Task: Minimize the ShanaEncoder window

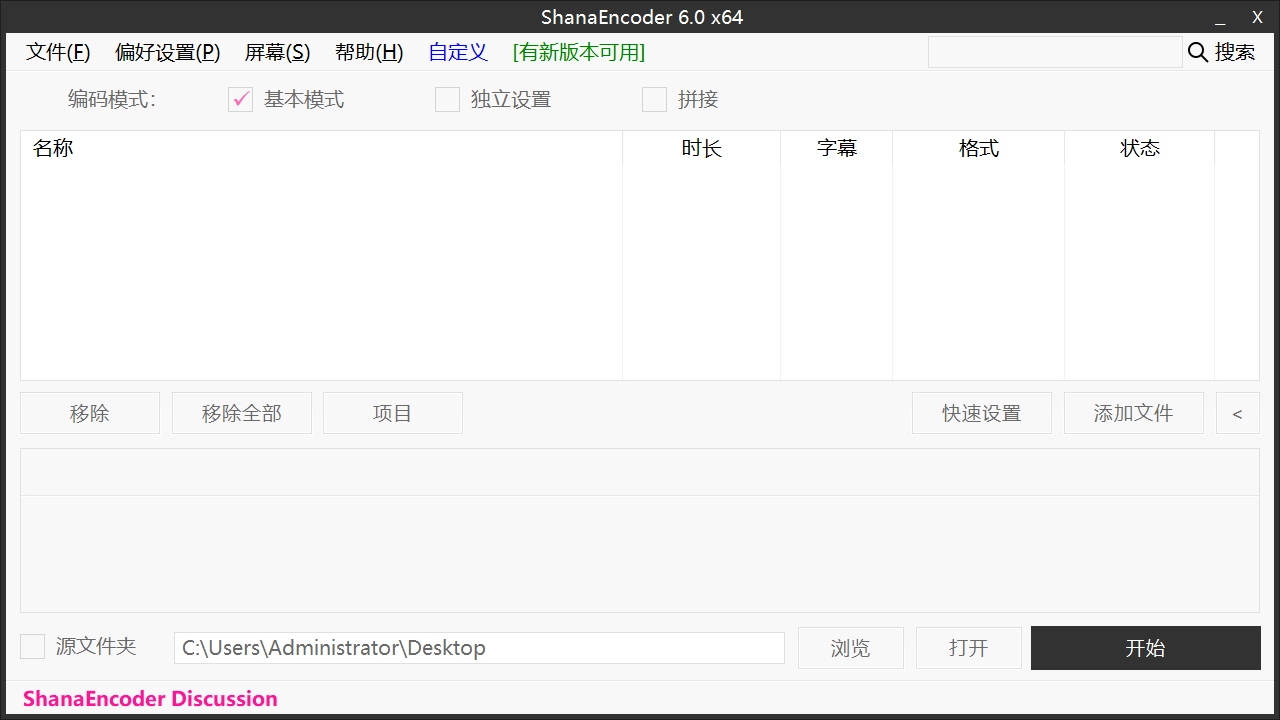Action: (x=1220, y=18)
